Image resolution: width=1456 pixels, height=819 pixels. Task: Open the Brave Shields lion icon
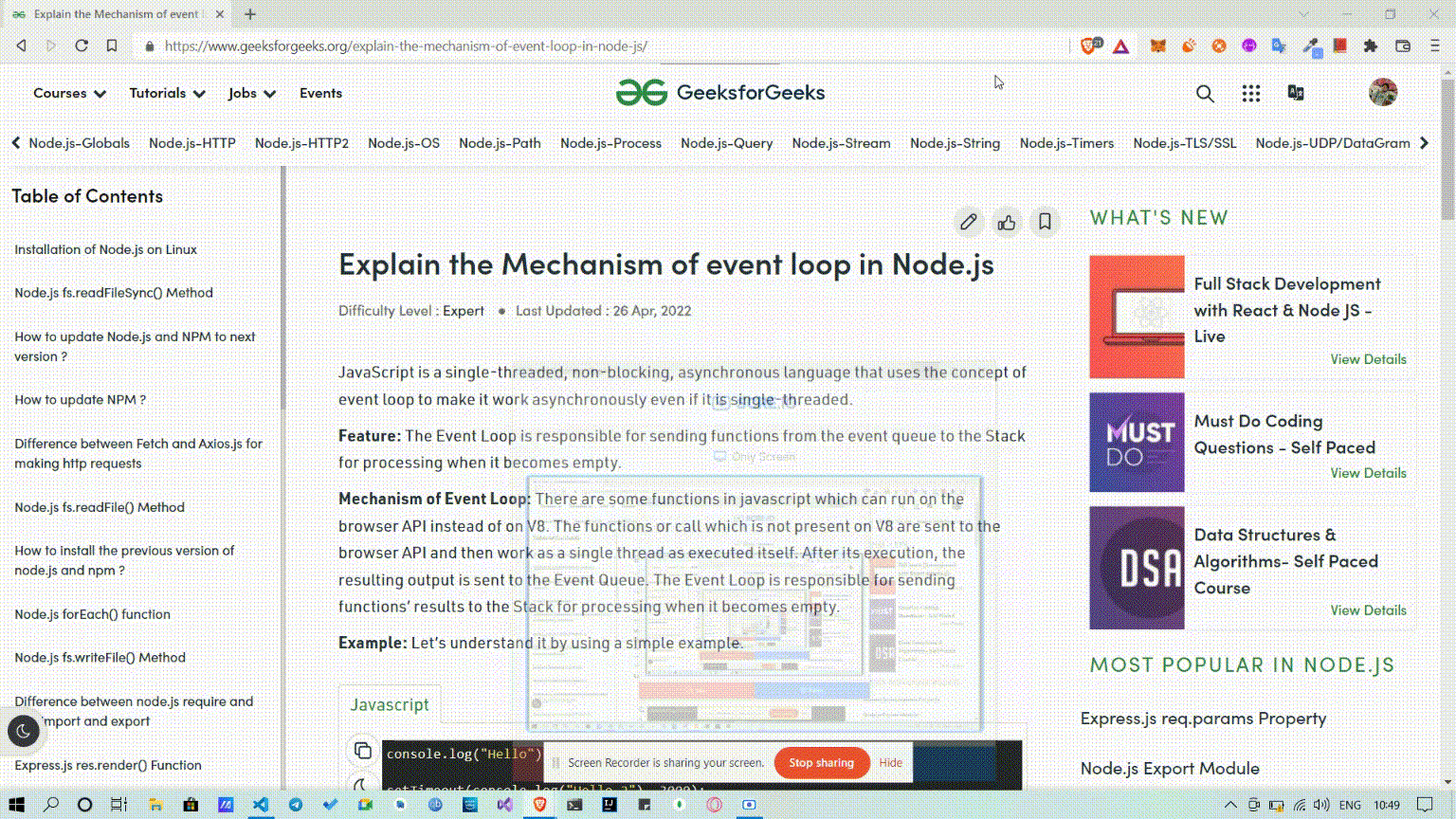pos(1089,45)
